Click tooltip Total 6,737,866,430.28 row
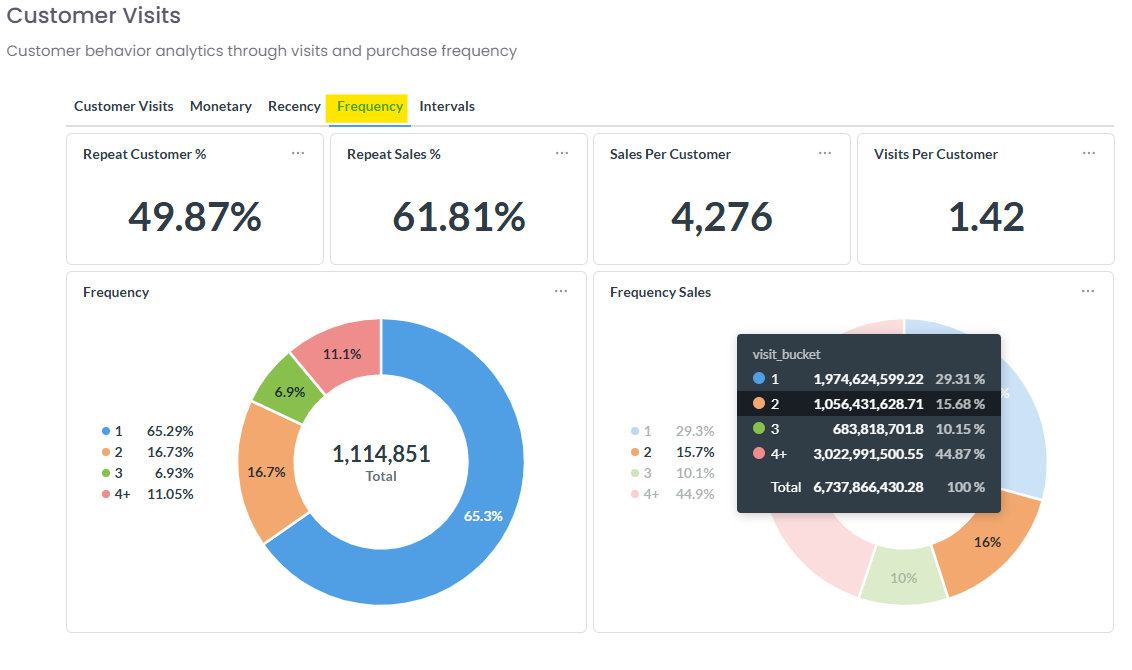Viewport: 1132px width, 670px height. 868,487
